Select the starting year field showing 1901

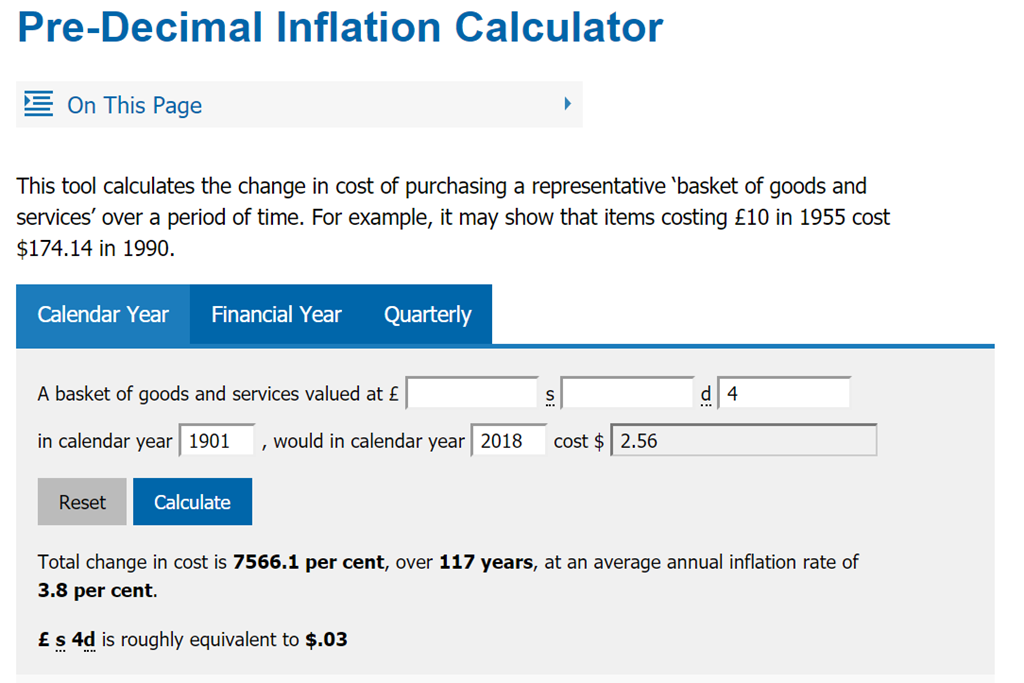click(x=217, y=440)
